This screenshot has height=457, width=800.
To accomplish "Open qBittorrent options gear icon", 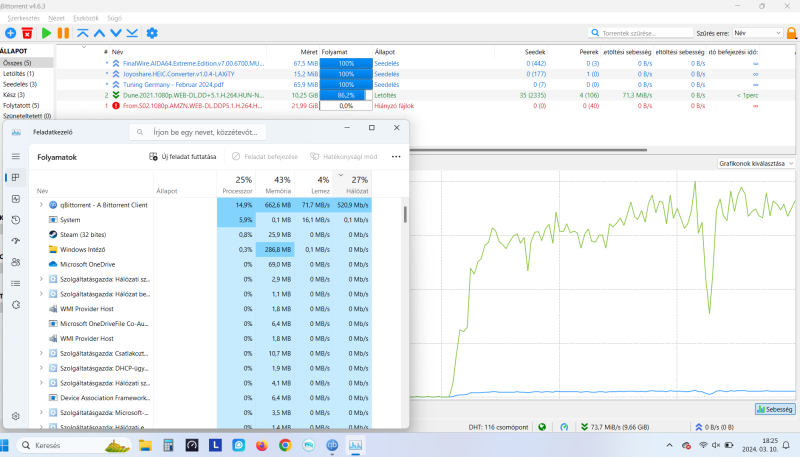I will (152, 33).
